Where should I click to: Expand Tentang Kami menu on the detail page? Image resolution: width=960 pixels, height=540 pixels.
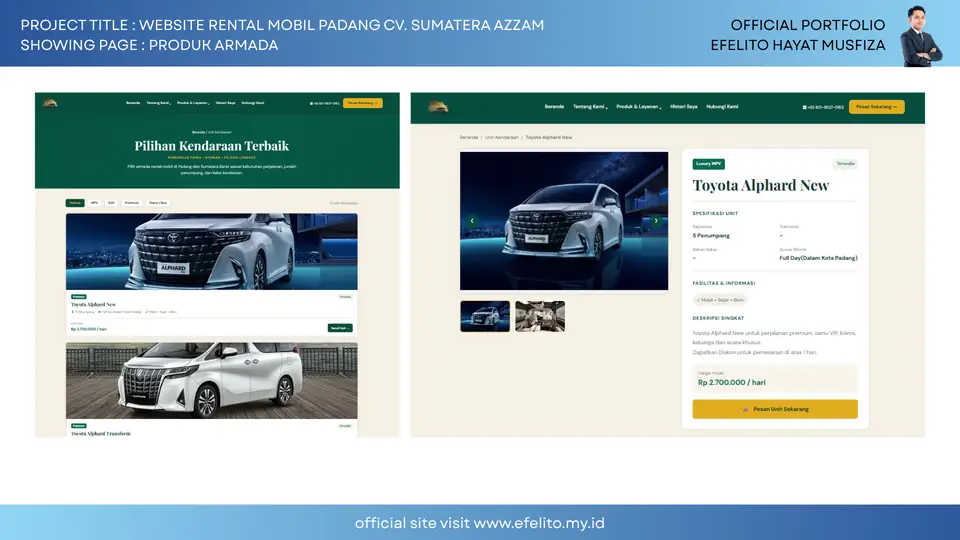coord(590,107)
